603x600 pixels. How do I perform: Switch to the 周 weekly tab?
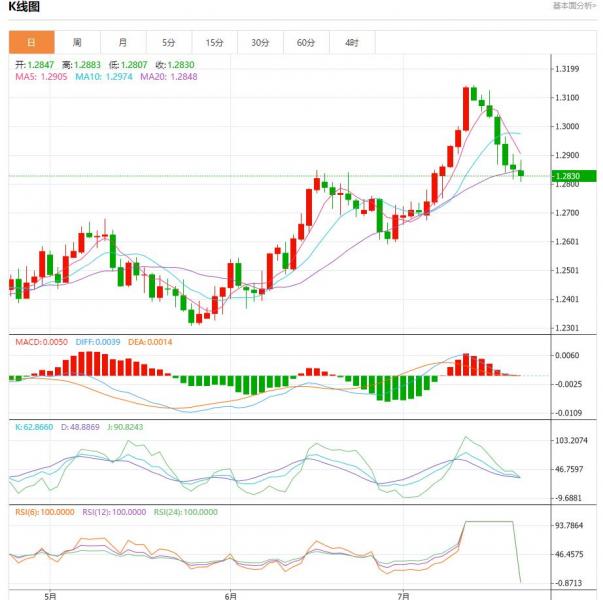coord(77,42)
